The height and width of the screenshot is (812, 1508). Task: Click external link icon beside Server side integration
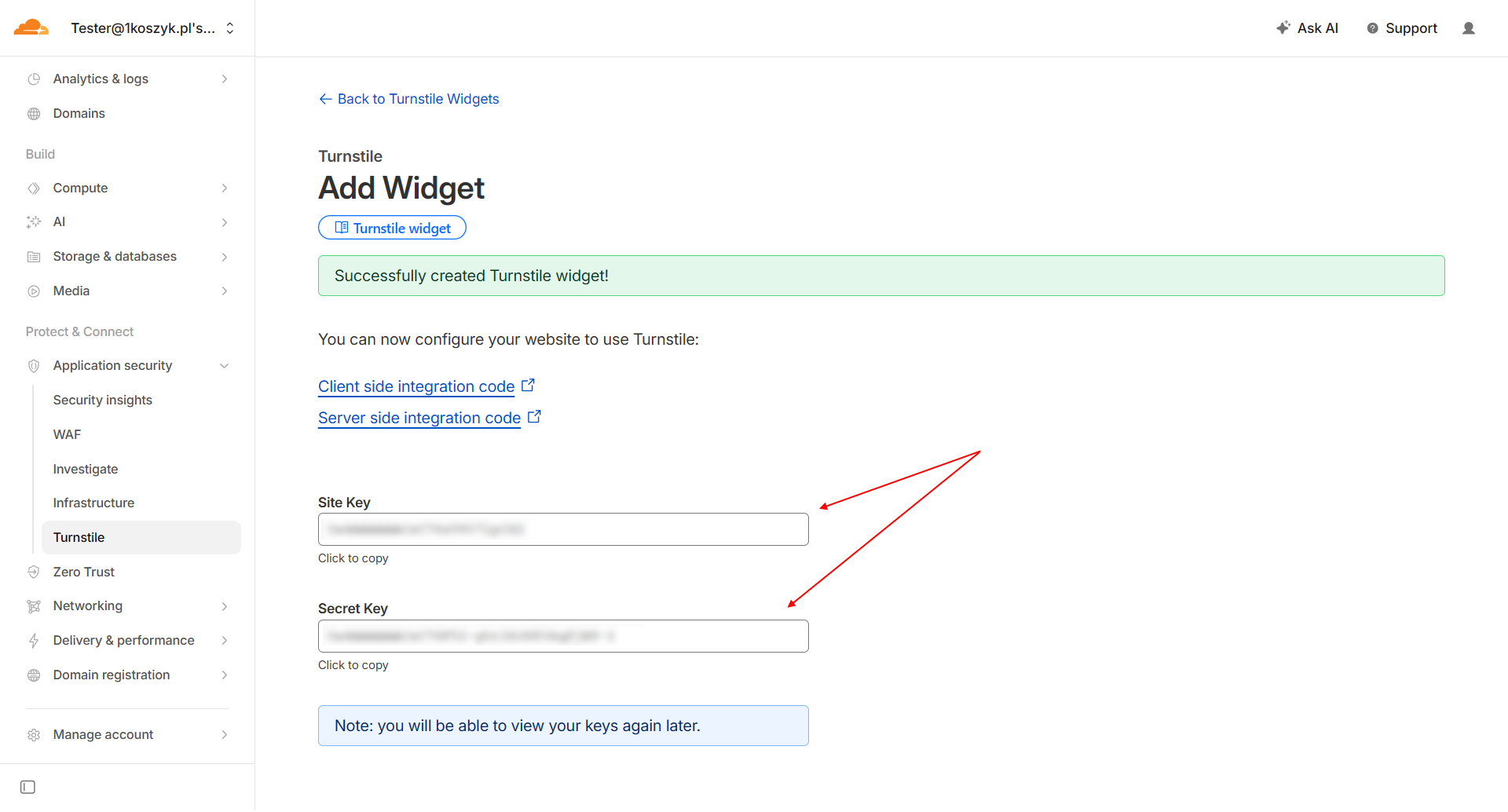[x=535, y=417]
